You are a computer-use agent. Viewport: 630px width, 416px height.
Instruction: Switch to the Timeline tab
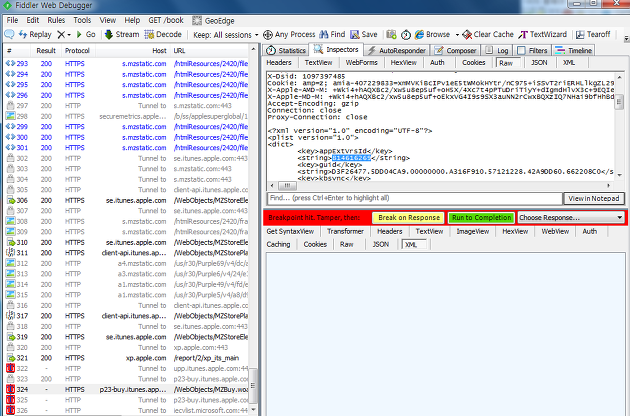click(573, 50)
